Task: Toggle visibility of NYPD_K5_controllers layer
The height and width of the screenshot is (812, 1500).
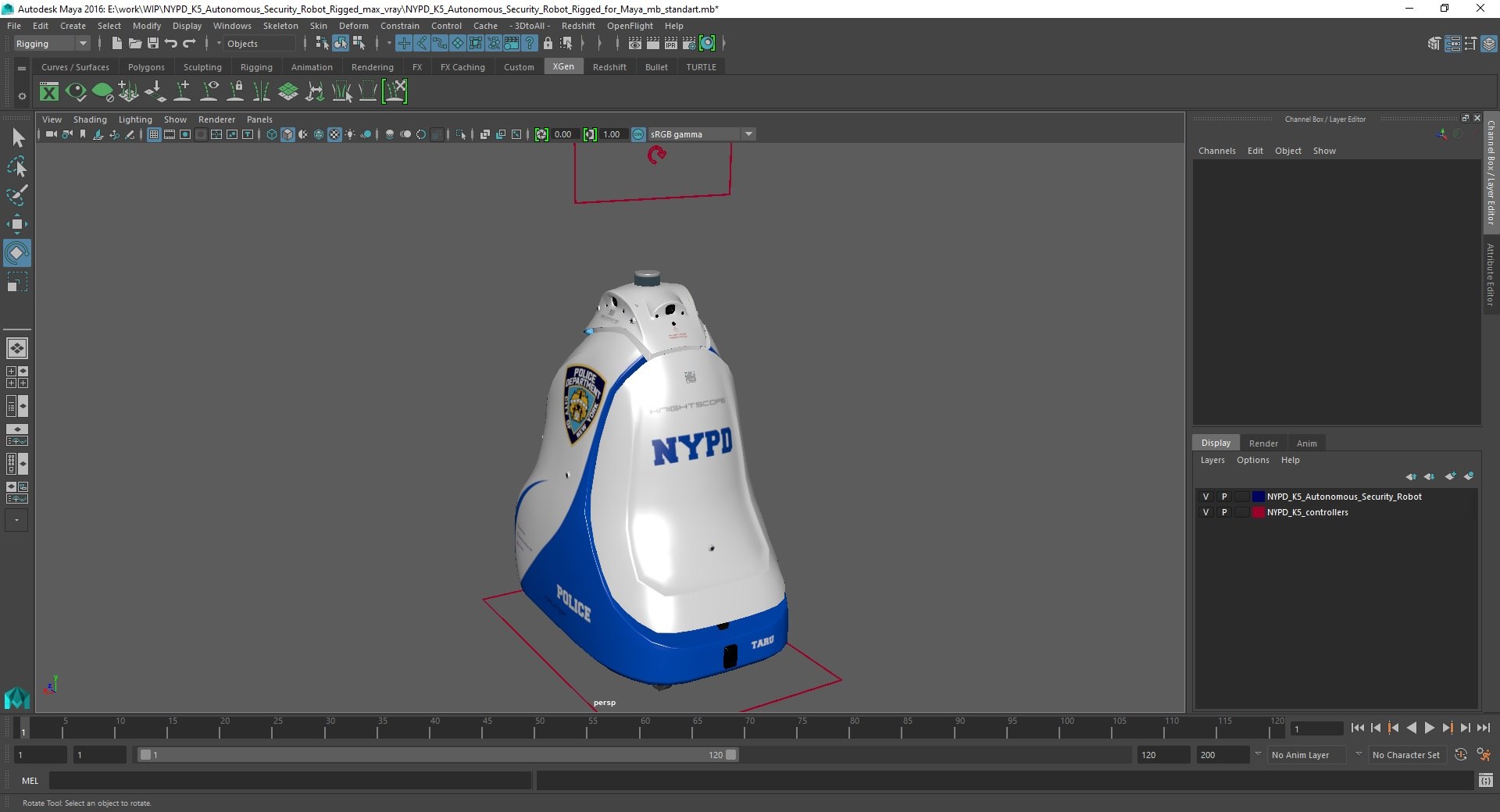Action: [x=1205, y=512]
